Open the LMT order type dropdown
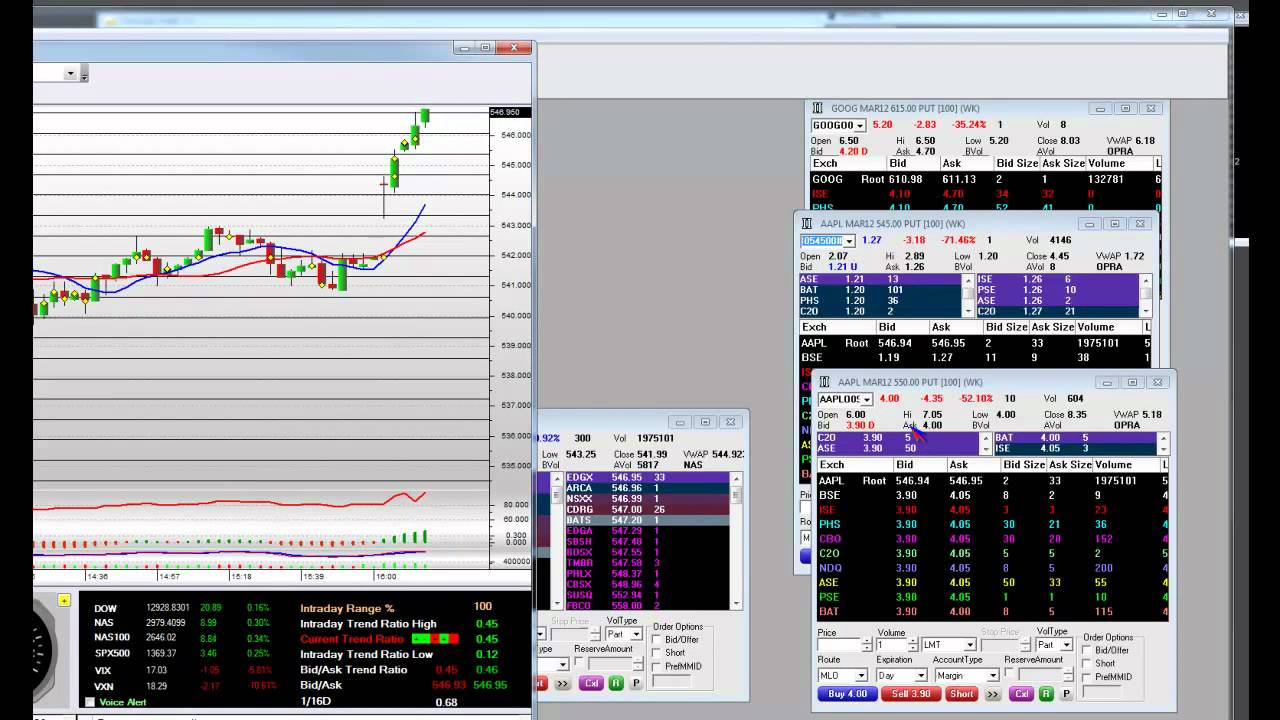 (968, 645)
